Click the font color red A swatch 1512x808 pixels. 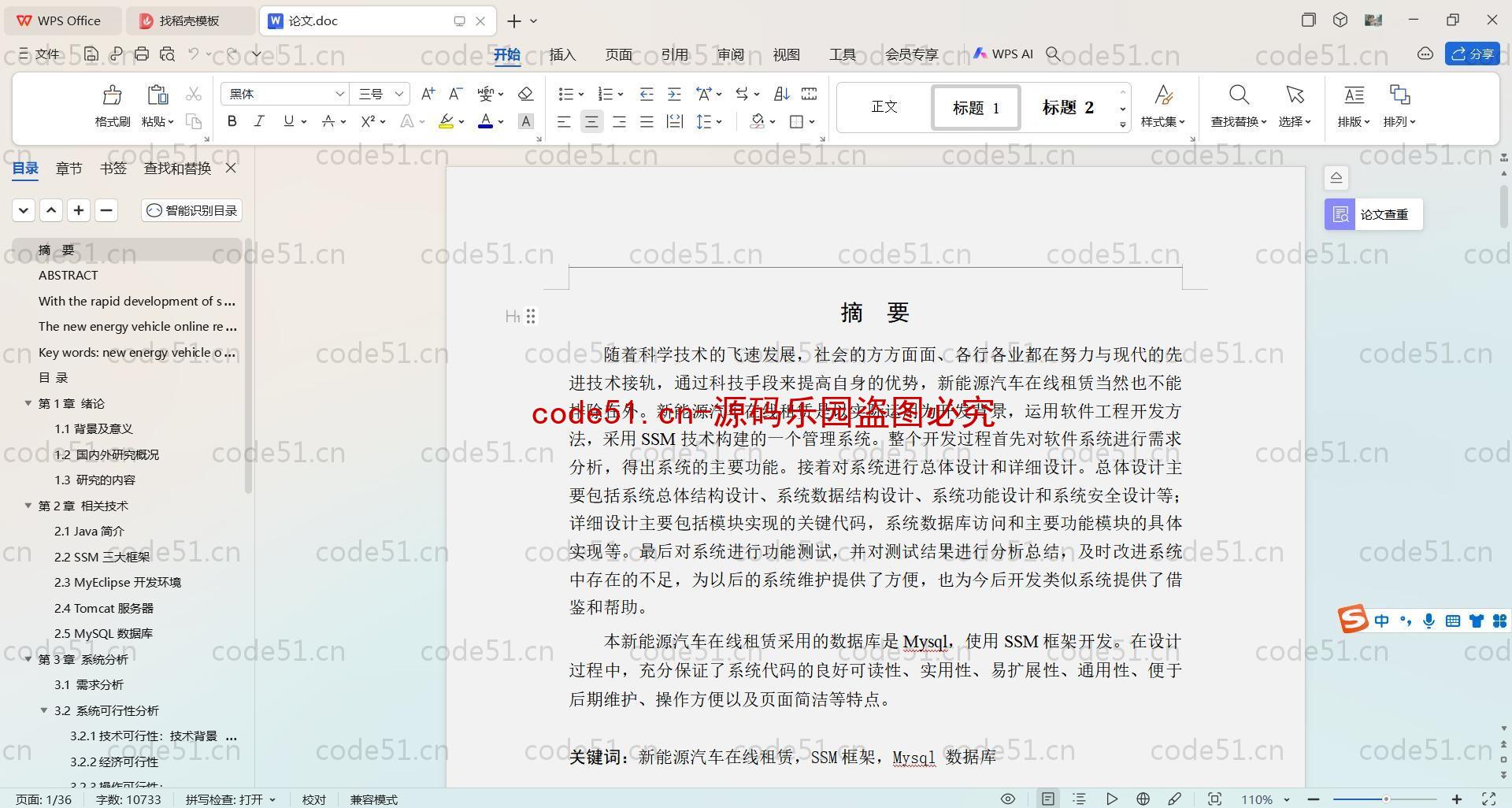click(x=485, y=121)
